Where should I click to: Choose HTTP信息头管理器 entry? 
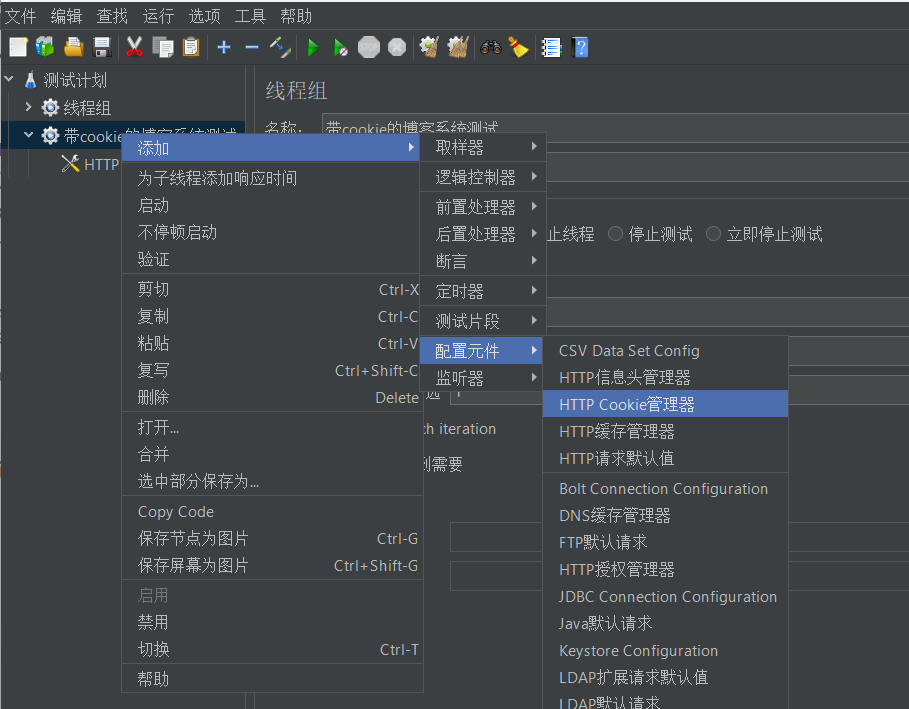(x=666, y=377)
